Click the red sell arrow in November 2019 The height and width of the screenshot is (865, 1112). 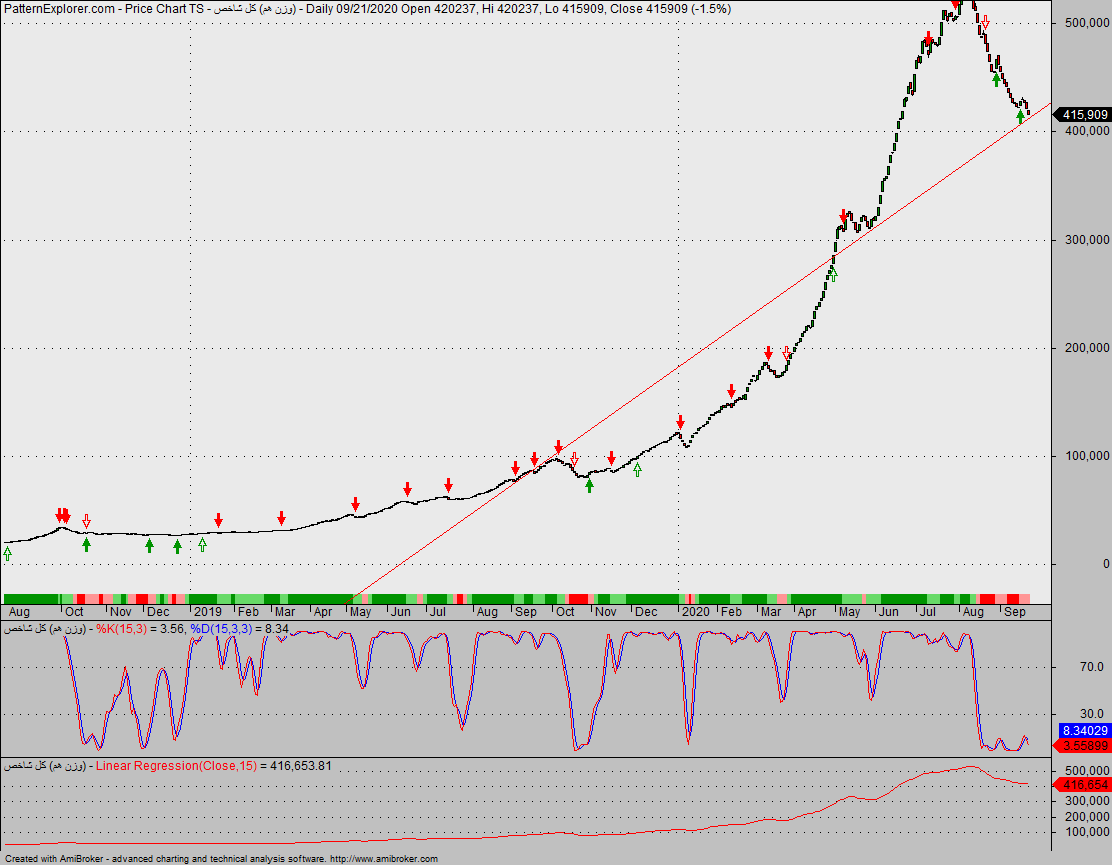click(611, 458)
